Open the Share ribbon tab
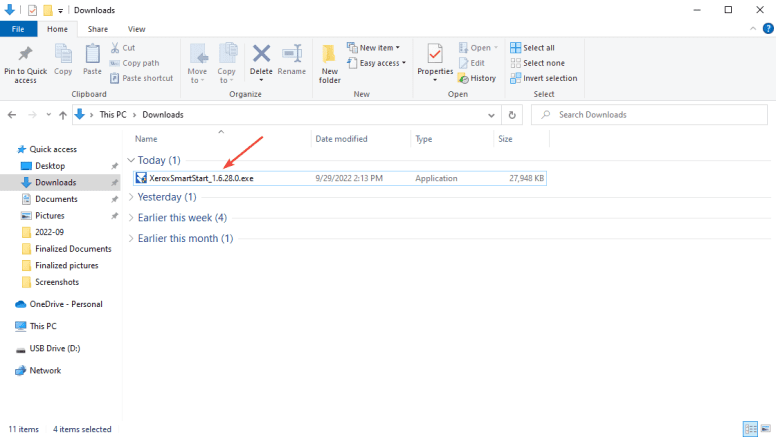This screenshot has height=437, width=776. pos(97,30)
